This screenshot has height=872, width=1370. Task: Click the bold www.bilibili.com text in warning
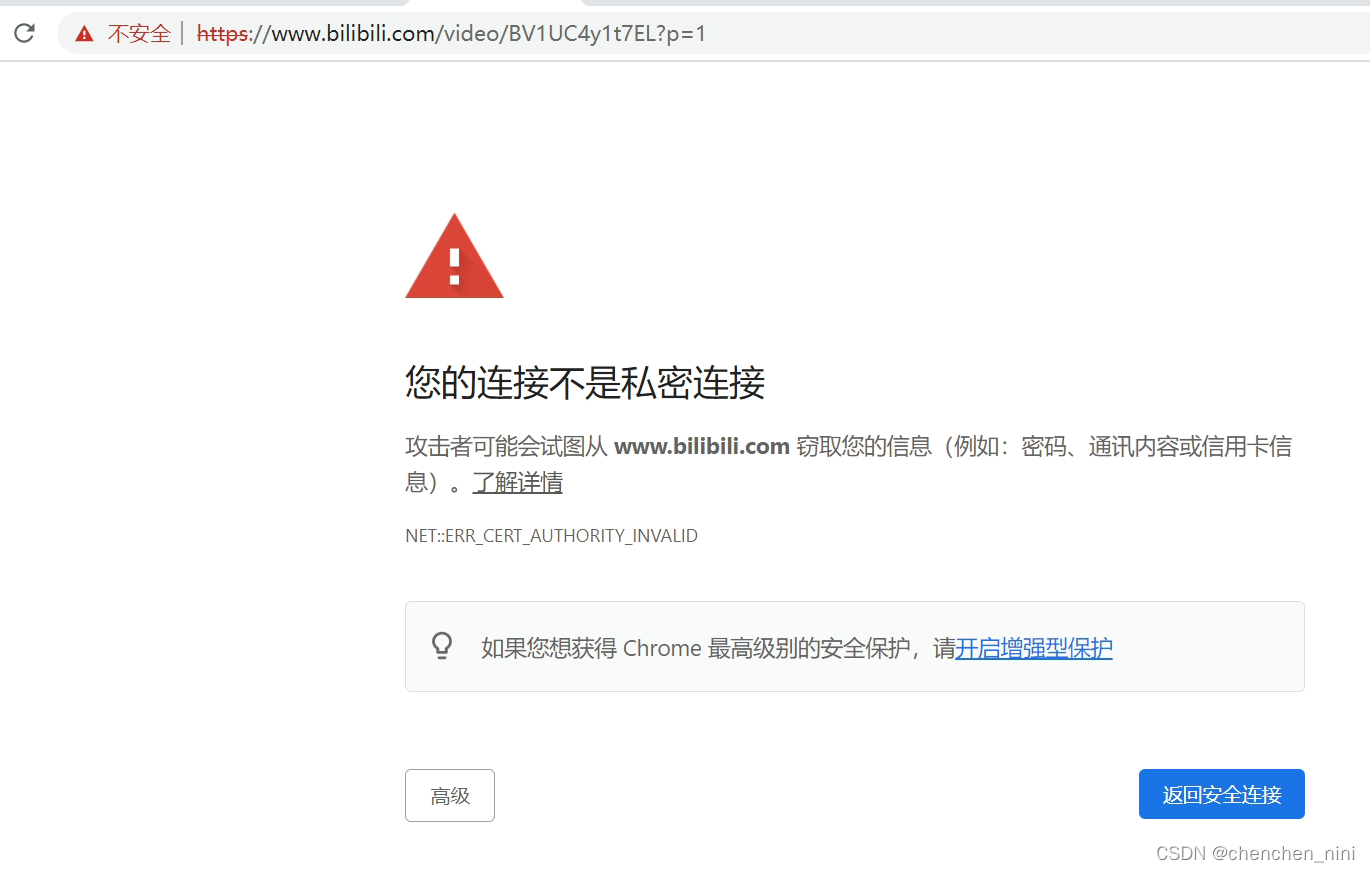click(x=702, y=447)
